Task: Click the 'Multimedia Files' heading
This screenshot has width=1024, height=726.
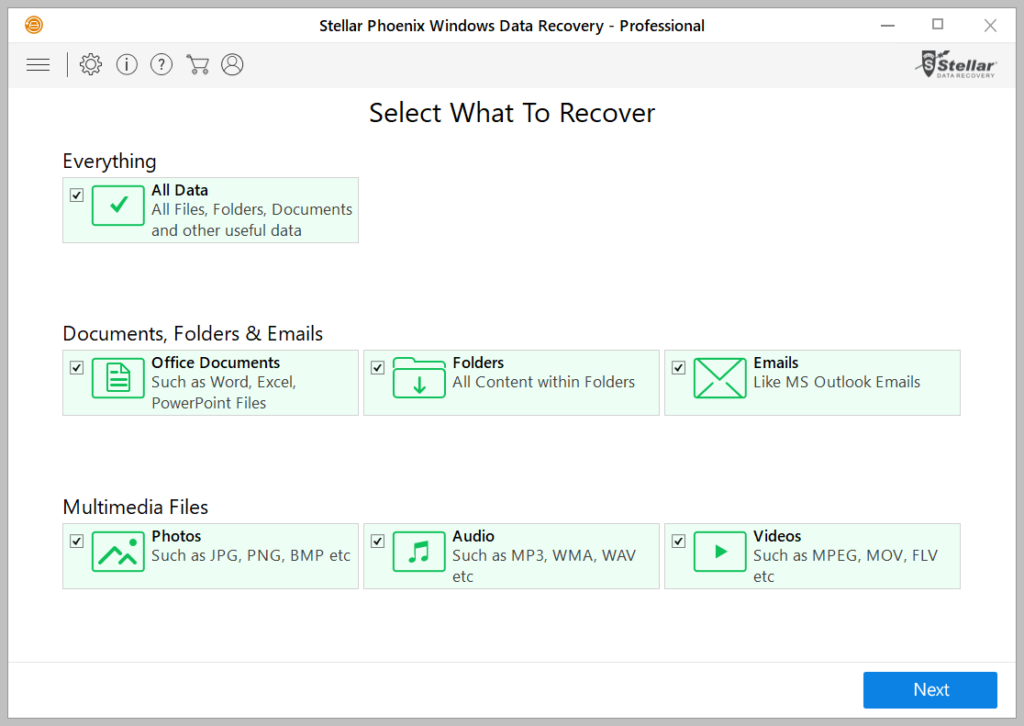Action: click(x=135, y=507)
